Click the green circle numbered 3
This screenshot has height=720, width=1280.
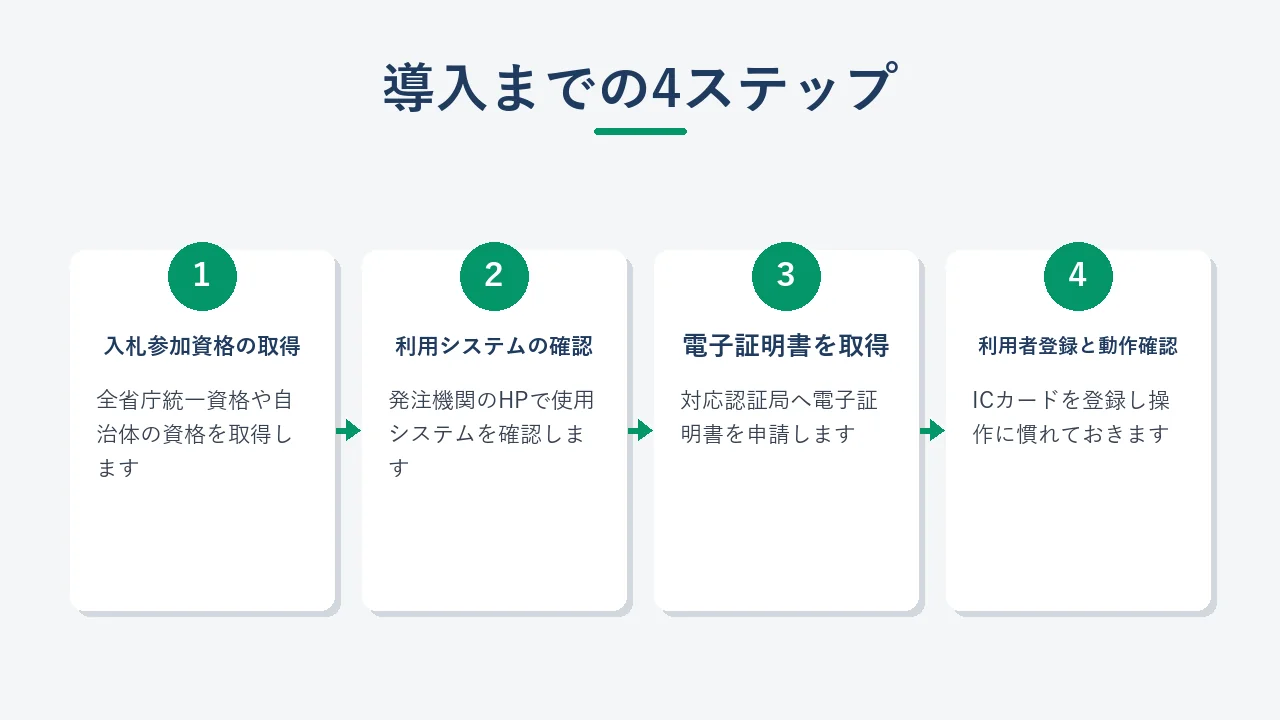(786, 276)
